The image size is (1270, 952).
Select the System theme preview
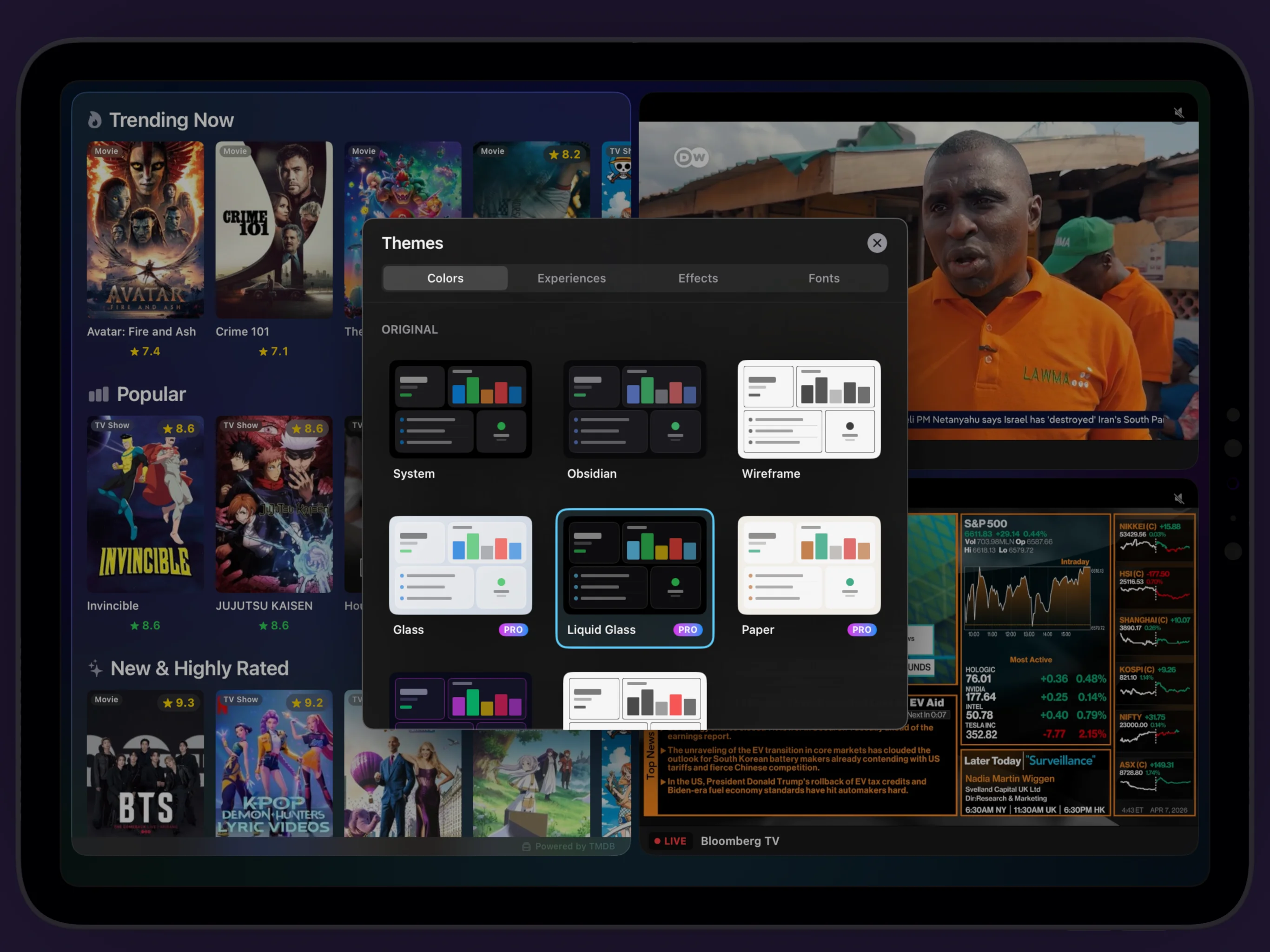tap(461, 409)
